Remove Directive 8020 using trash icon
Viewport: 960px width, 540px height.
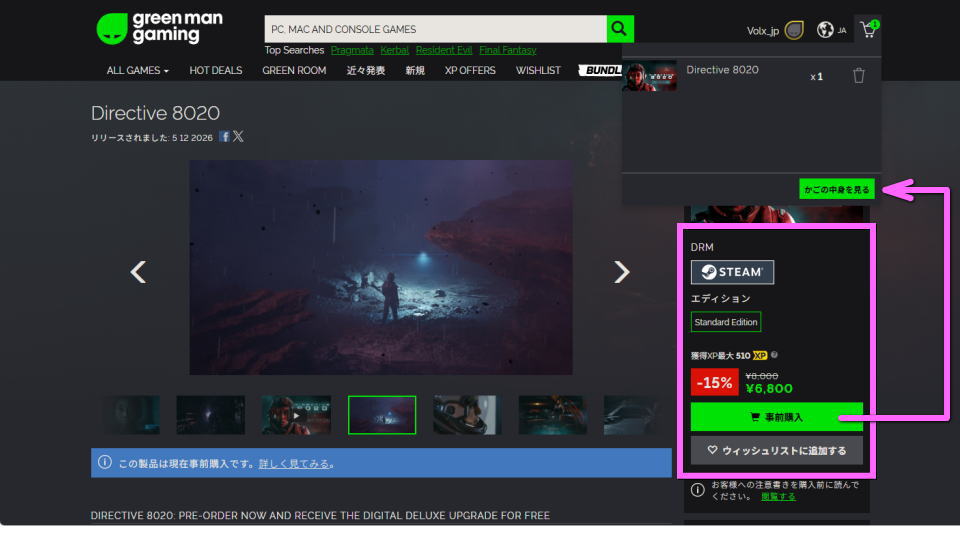[x=858, y=76]
